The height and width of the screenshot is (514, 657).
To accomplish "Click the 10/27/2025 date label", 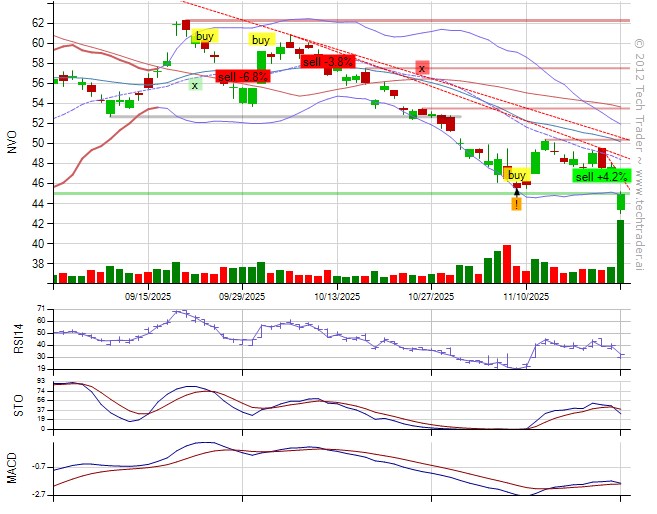I will (431, 296).
